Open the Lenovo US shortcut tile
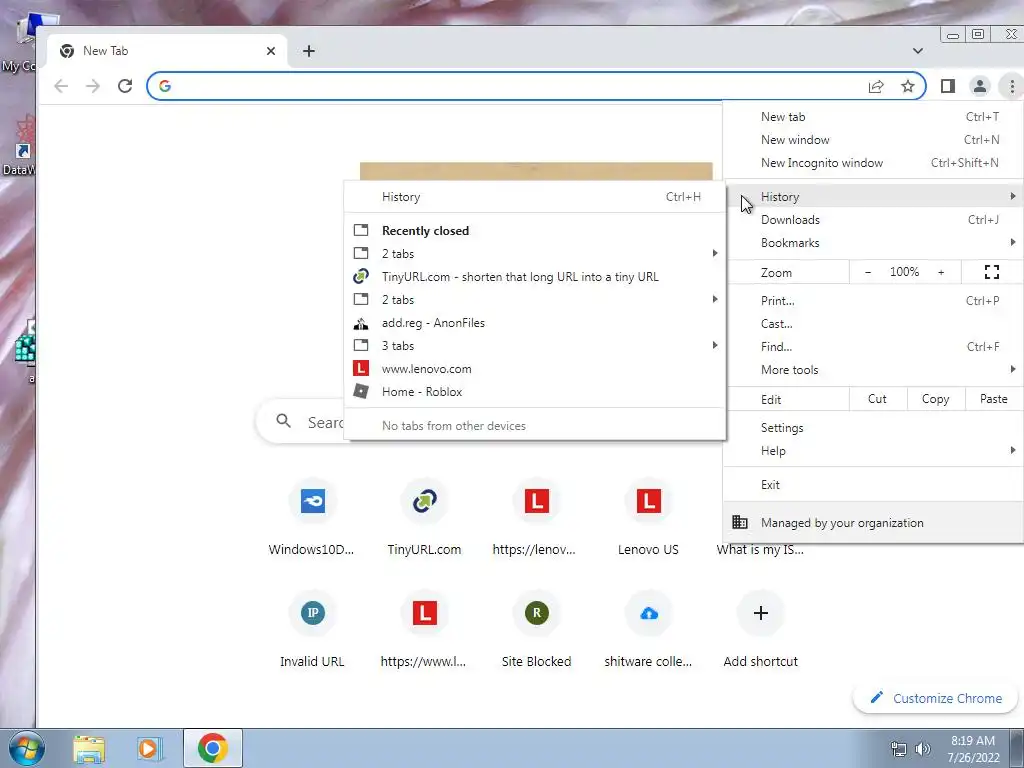 click(x=648, y=517)
